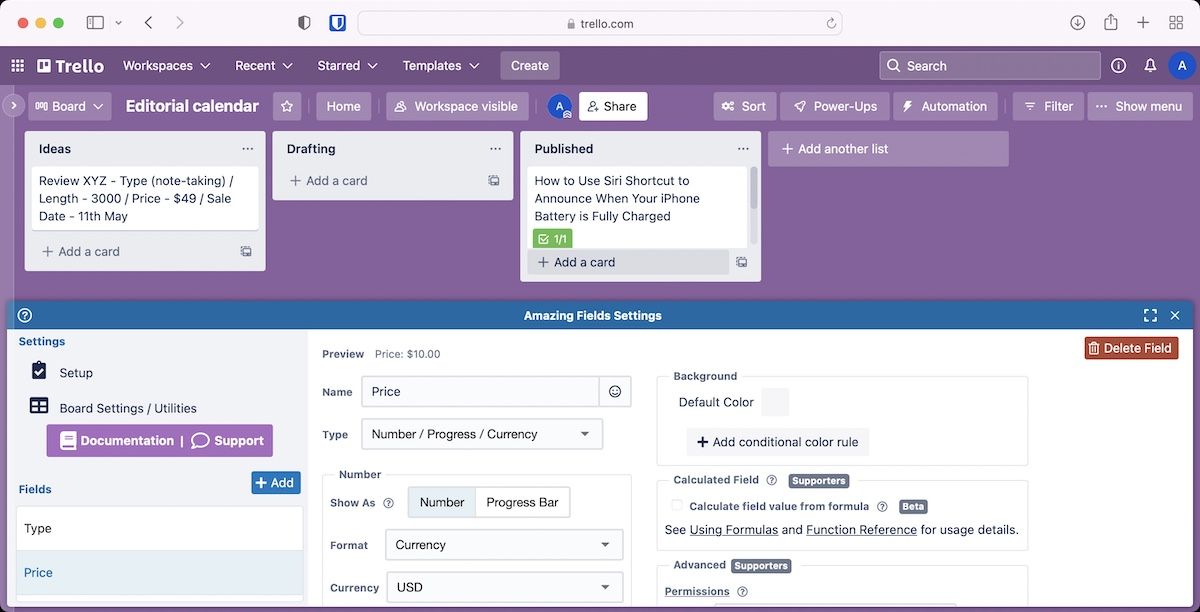Open the Format Currency dropdown
The height and width of the screenshot is (612, 1200).
click(x=504, y=545)
